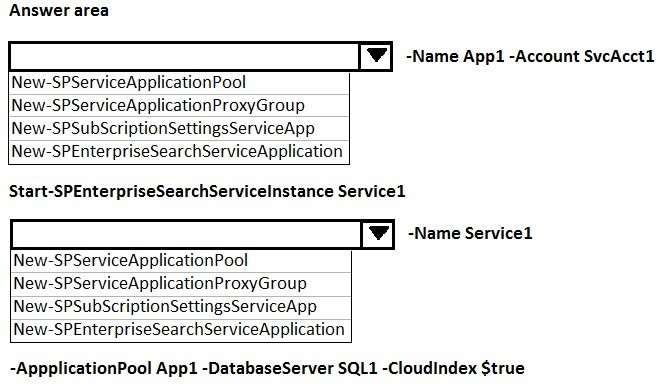
Task: Click the first empty combo box field
Action: point(184,56)
